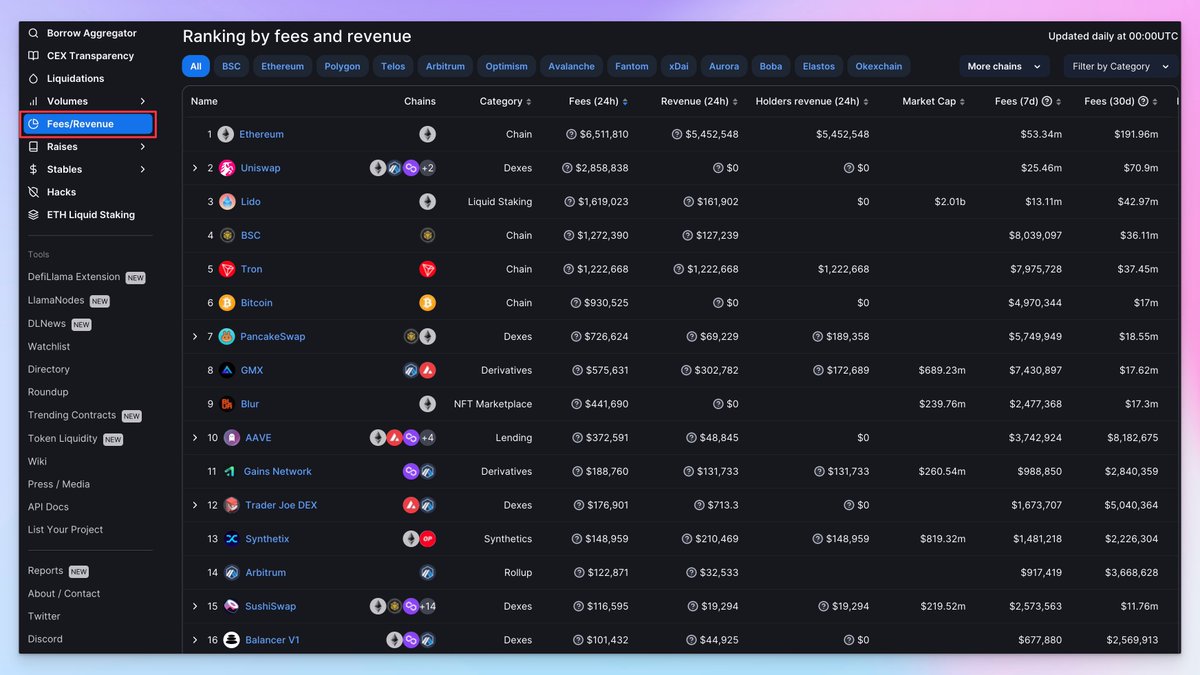Screen dimensions: 1200x675
Task: Click the ETH Liquid Staking layers icon
Action: [33, 215]
